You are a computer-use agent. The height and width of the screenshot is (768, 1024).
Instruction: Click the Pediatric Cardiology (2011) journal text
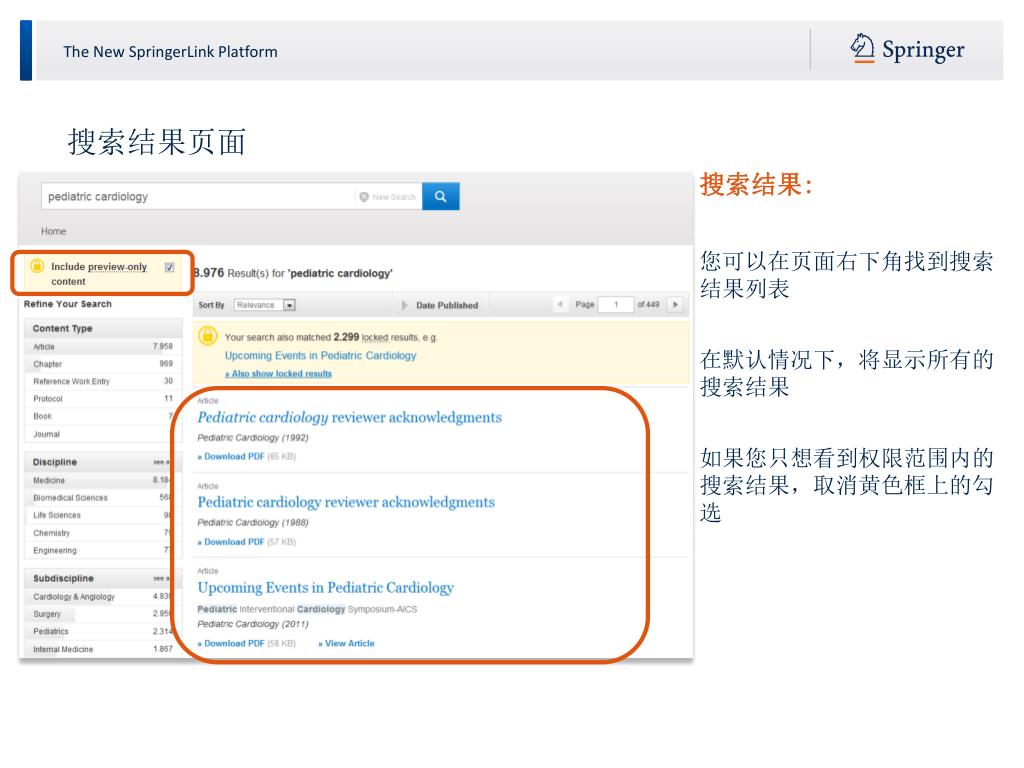coord(253,624)
